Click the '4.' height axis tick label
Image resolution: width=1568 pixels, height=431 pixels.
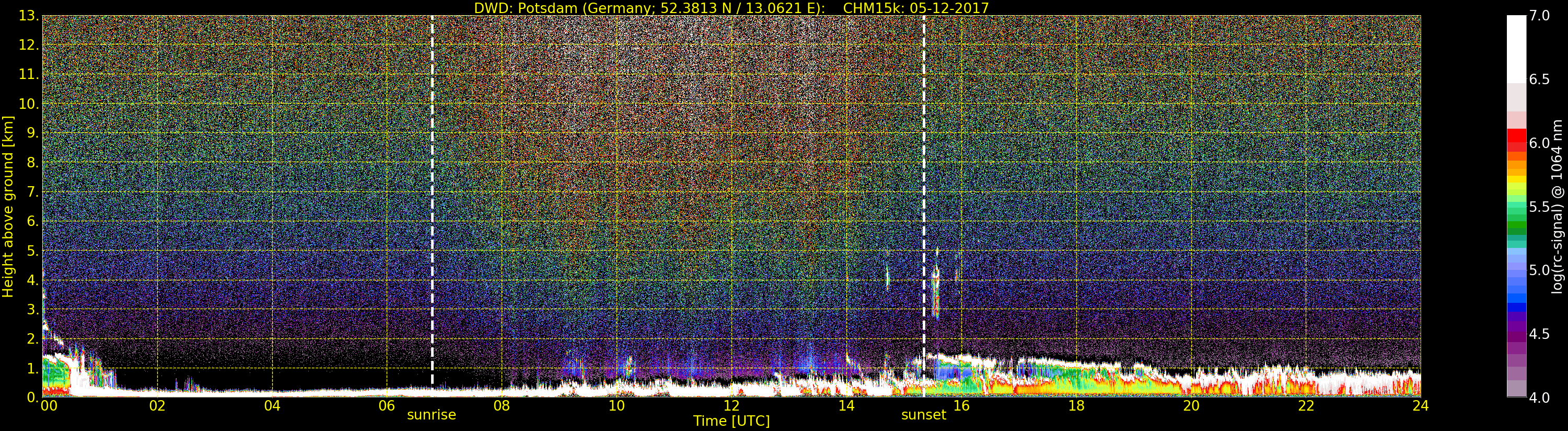32,280
